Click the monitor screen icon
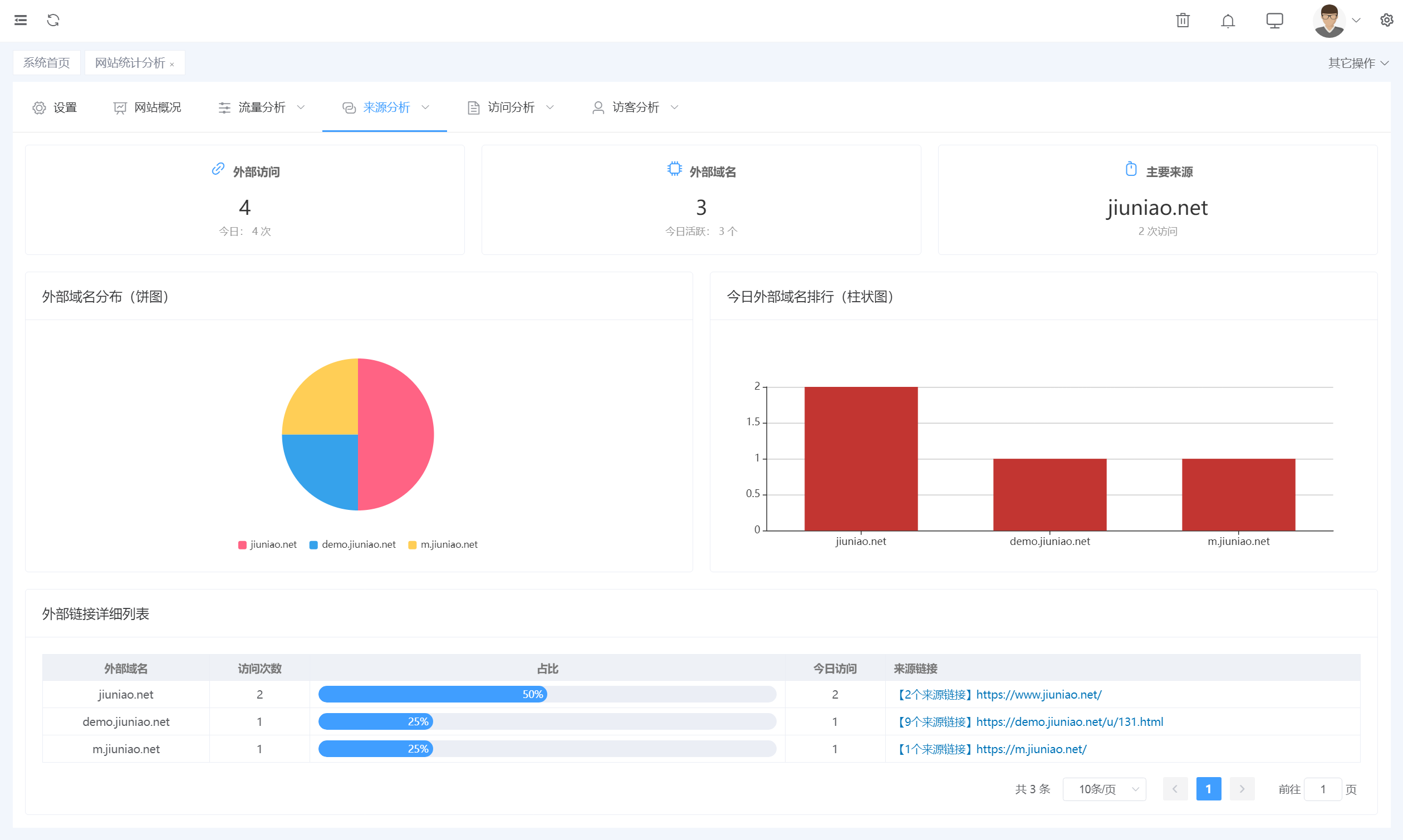Screen dimensions: 1403x840 click(x=1274, y=21)
